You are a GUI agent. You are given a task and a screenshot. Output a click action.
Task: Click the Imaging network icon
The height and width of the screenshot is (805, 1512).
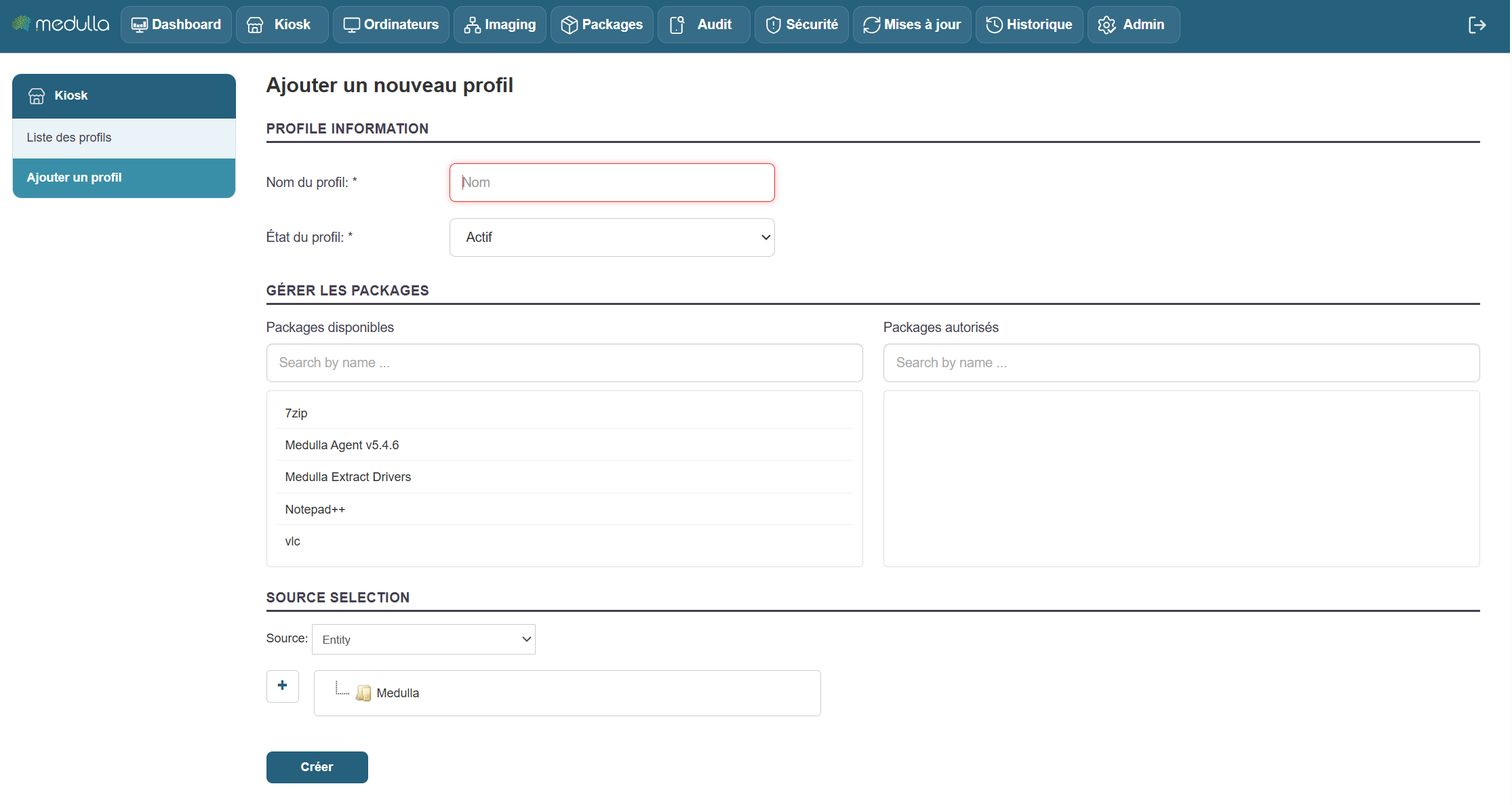click(472, 25)
